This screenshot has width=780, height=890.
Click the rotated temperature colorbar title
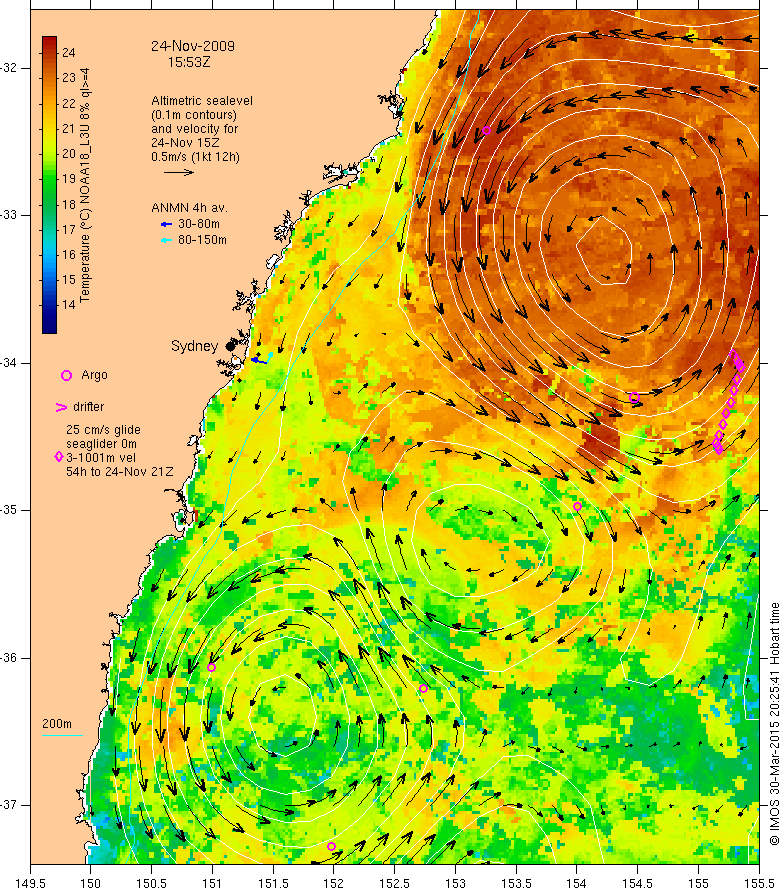click(x=85, y=186)
